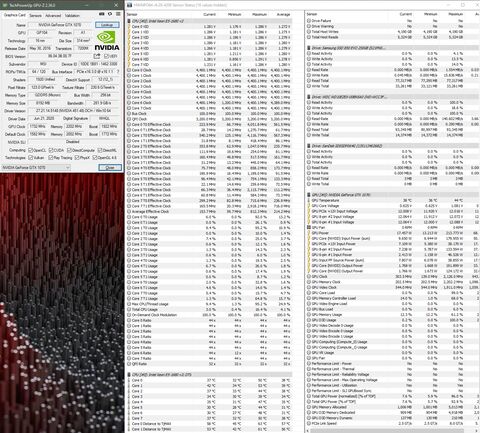
Task: Open the Advanced tab in GPU-Z
Action: [x=53, y=15]
